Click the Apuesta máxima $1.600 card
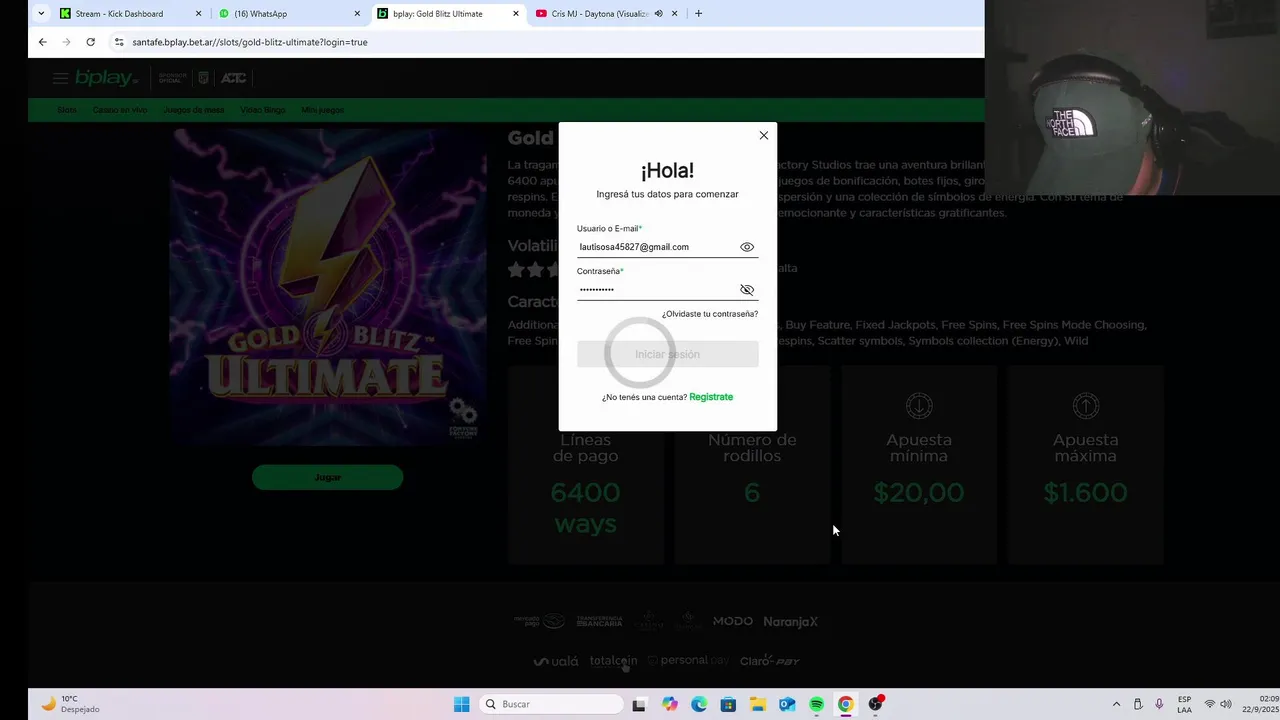Screen dimensions: 1280x720 tap(1085, 465)
